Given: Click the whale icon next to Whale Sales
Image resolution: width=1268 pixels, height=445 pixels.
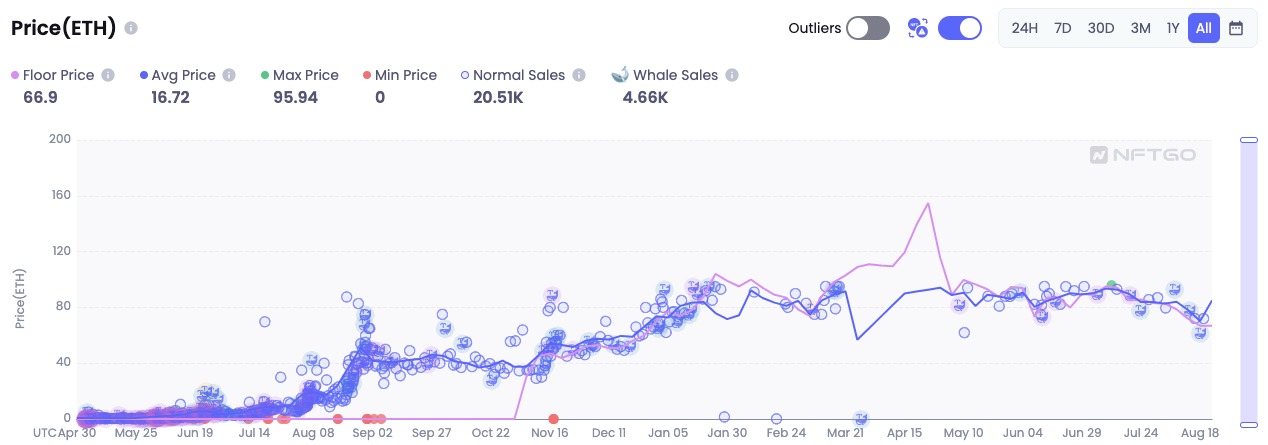Looking at the screenshot, I should (x=619, y=75).
